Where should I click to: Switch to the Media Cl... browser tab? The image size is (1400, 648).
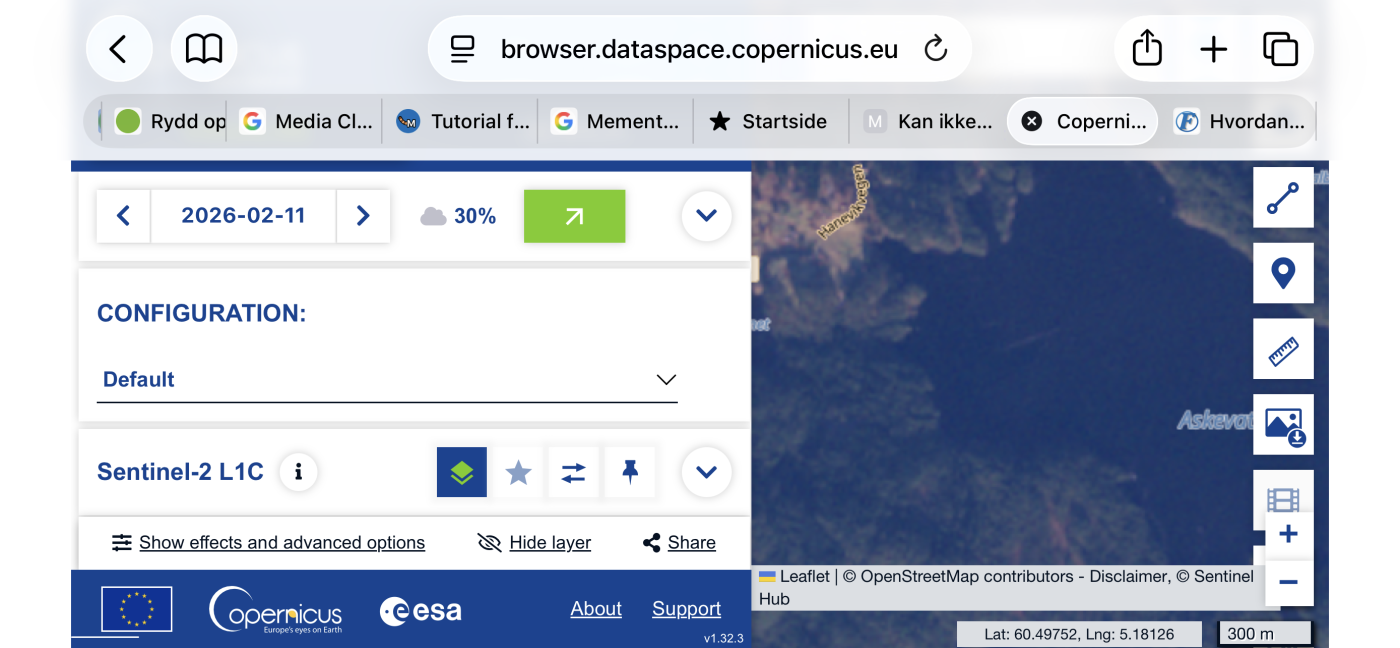pos(308,122)
